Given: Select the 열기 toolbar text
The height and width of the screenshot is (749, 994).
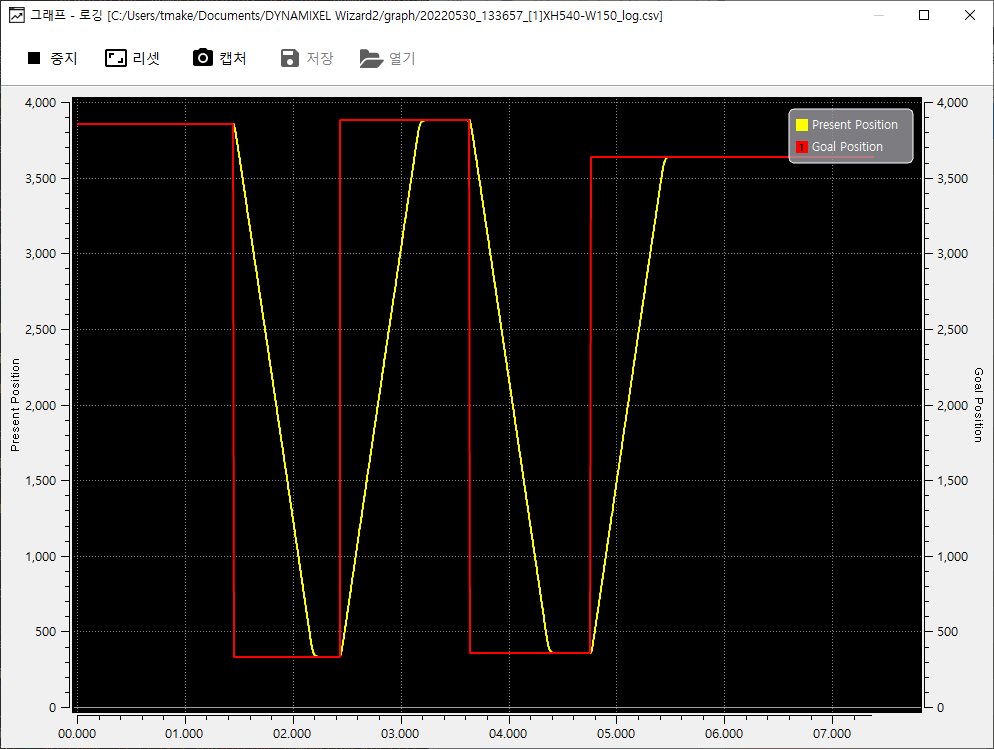Looking at the screenshot, I should [x=402, y=59].
